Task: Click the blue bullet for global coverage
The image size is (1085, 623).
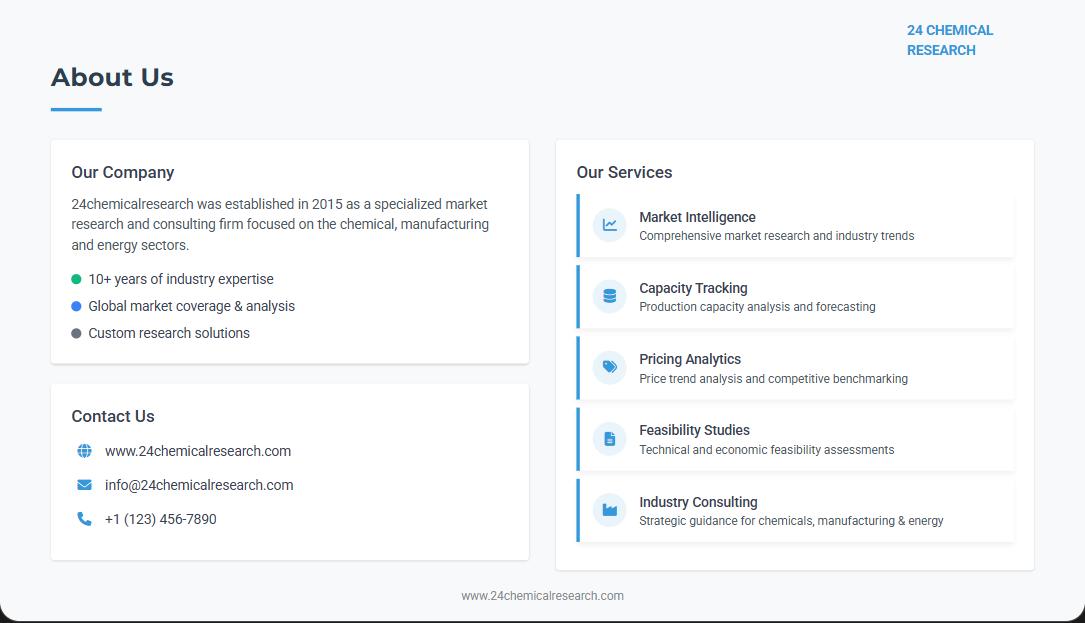Action: [x=76, y=307]
